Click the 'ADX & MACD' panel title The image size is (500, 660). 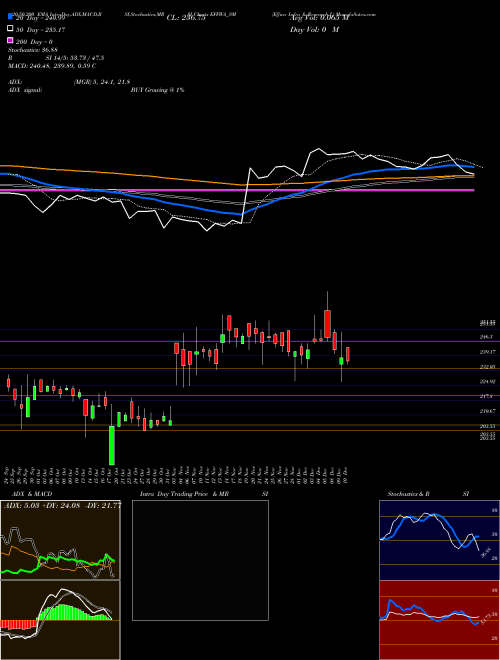pyautogui.click(x=32, y=494)
